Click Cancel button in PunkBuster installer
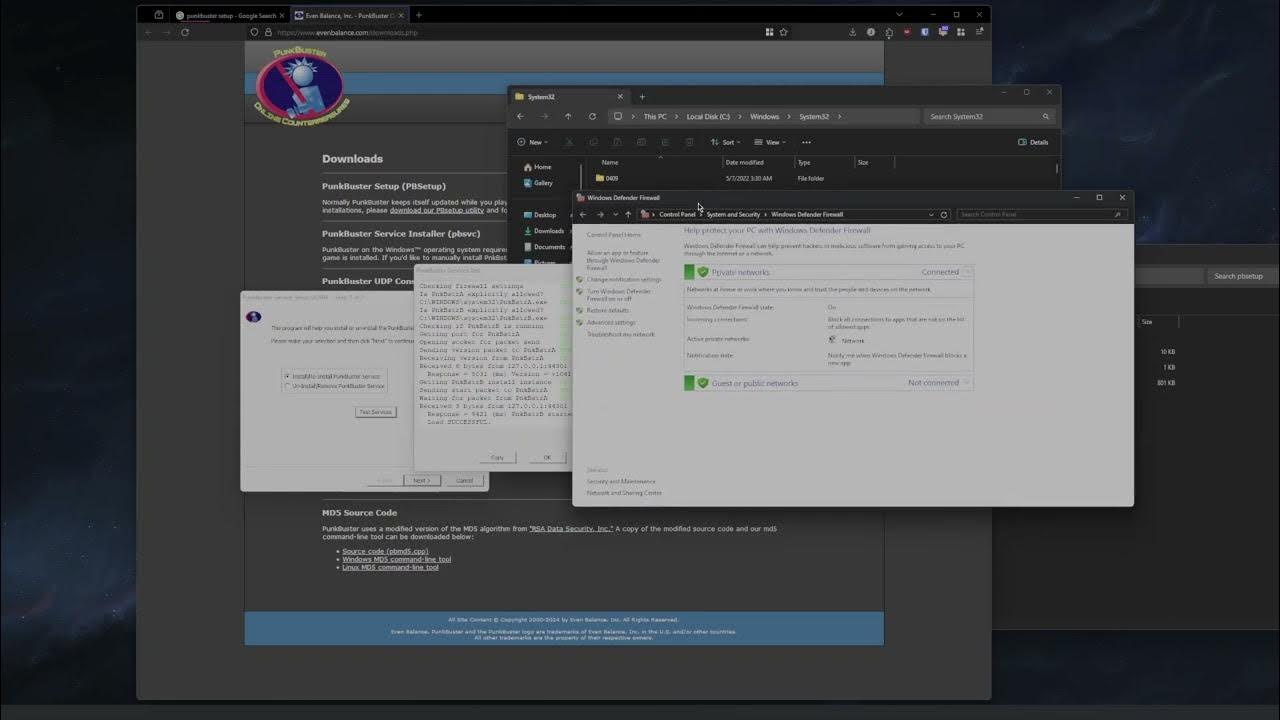Viewport: 1280px width, 720px height. [464, 480]
